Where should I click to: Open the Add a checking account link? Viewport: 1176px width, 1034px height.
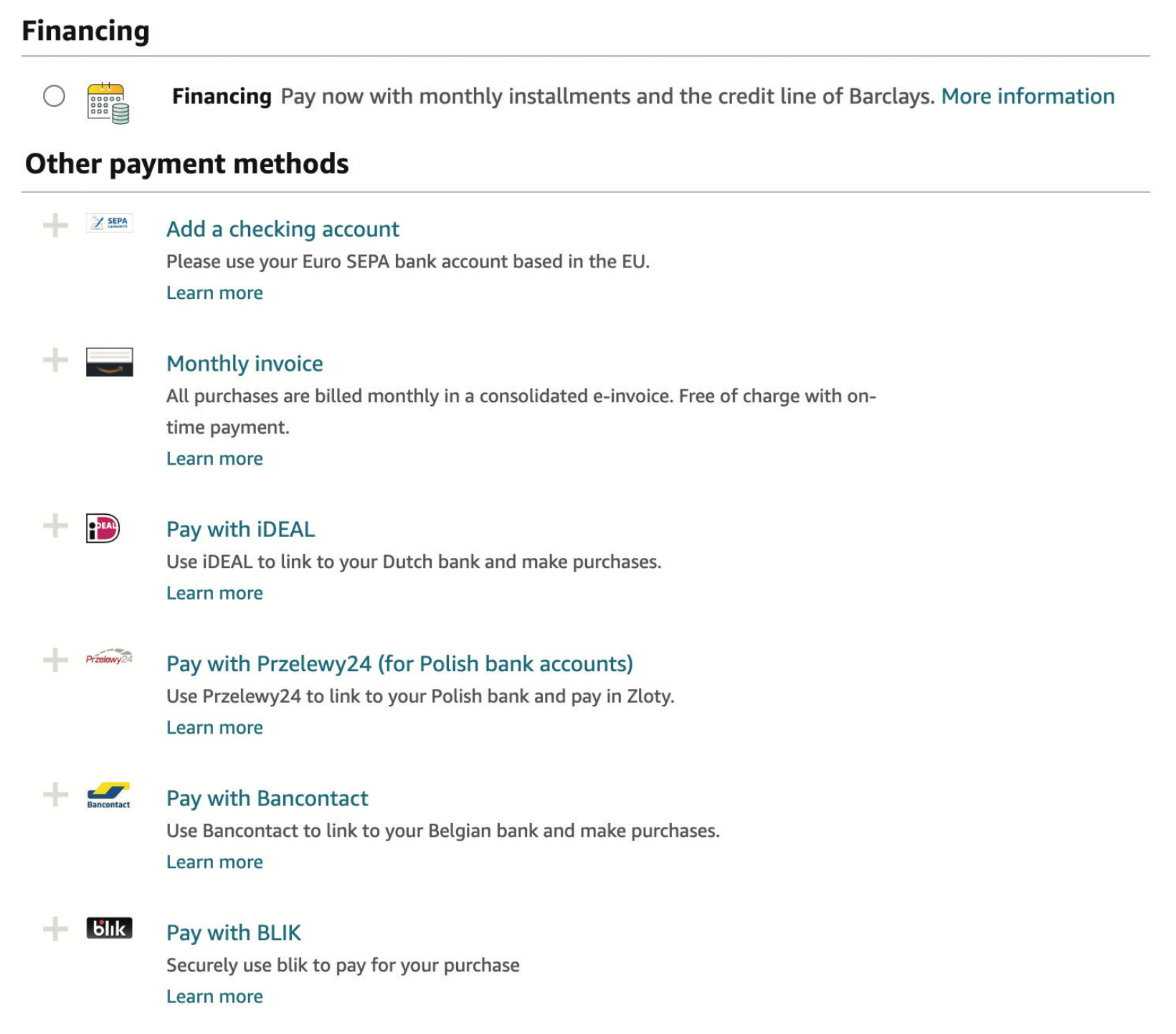(283, 229)
